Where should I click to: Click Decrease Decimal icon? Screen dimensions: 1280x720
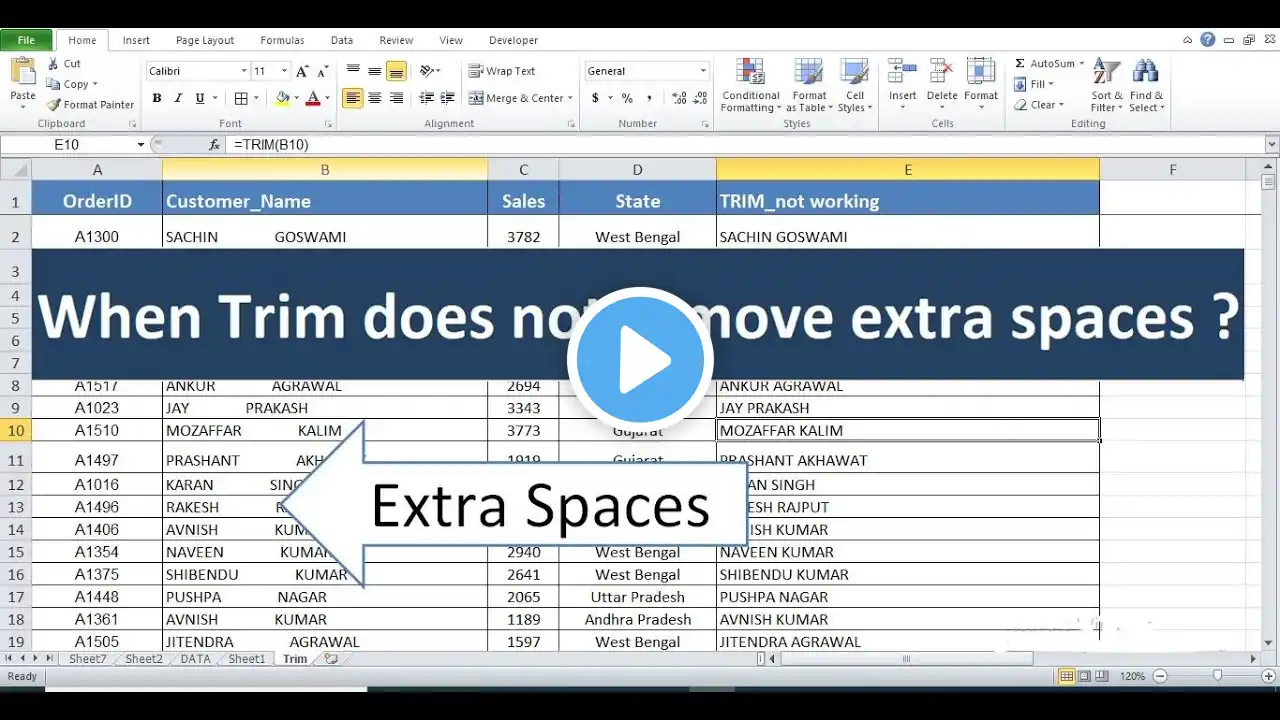701,98
